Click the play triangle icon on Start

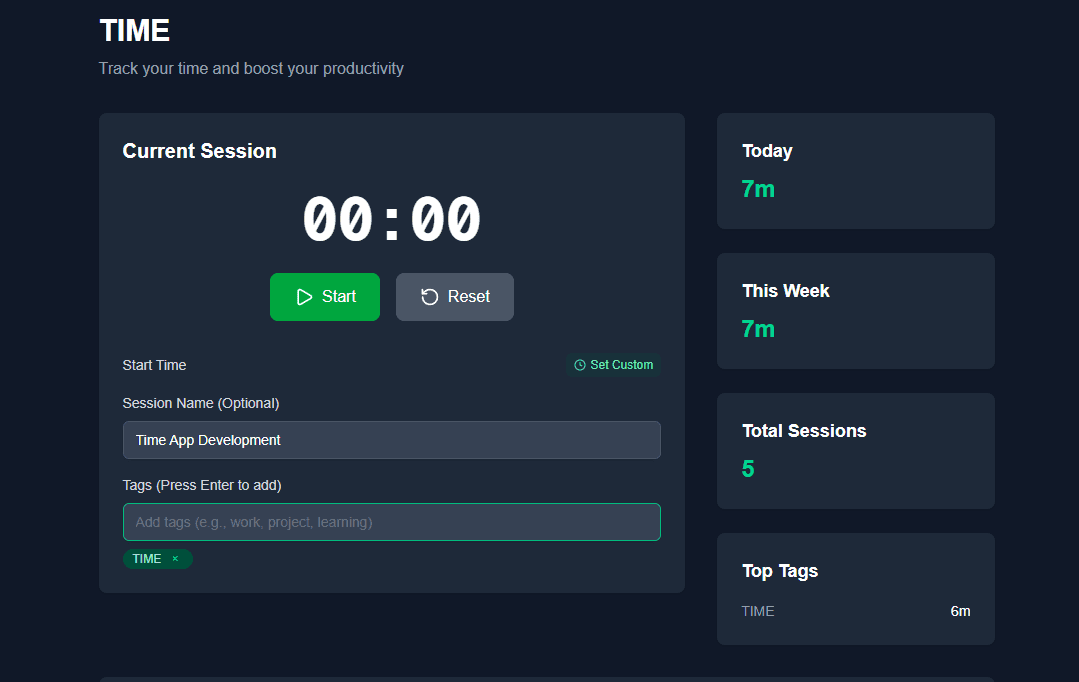pyautogui.click(x=304, y=297)
